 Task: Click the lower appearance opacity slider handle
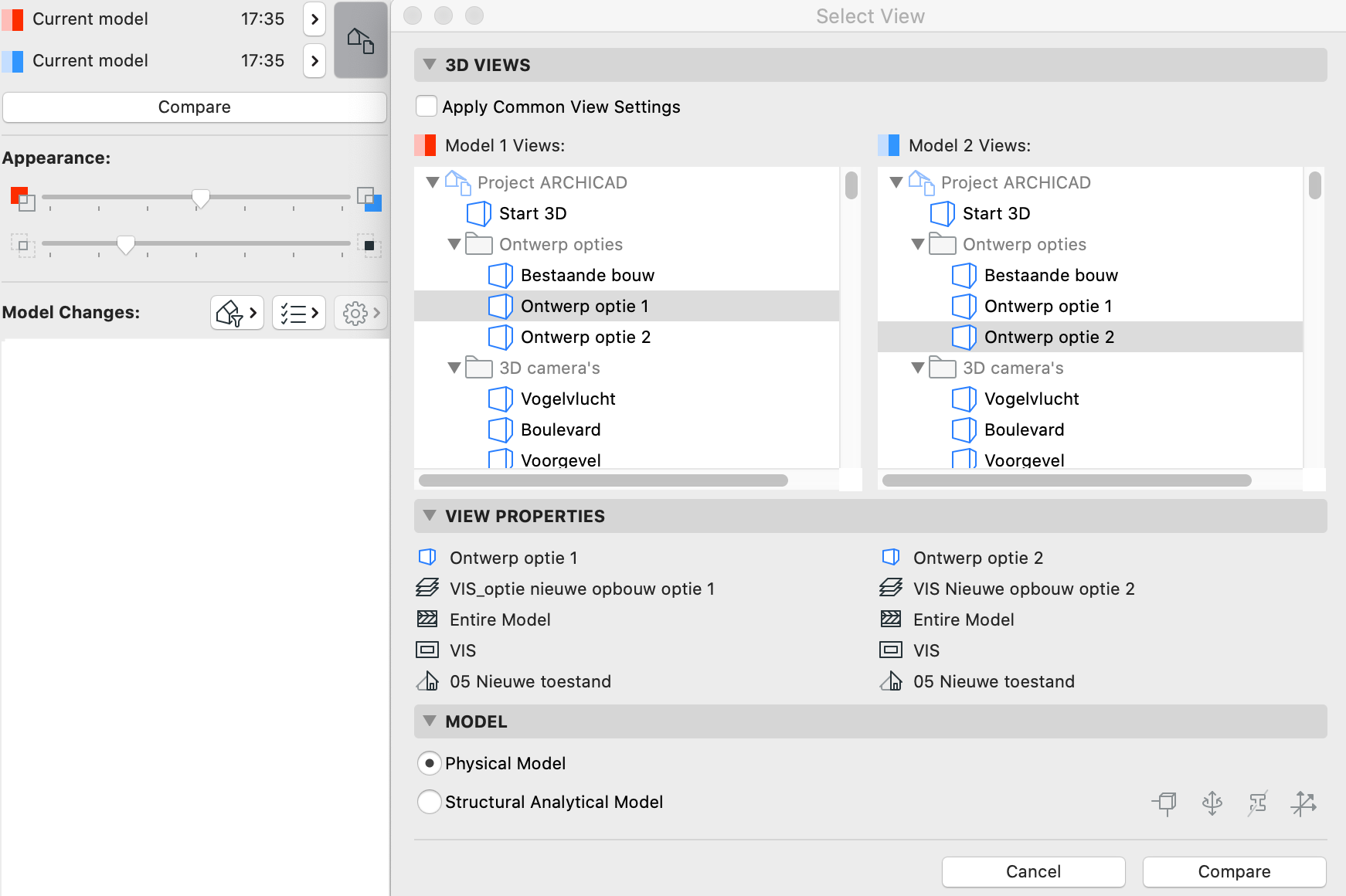tap(126, 246)
